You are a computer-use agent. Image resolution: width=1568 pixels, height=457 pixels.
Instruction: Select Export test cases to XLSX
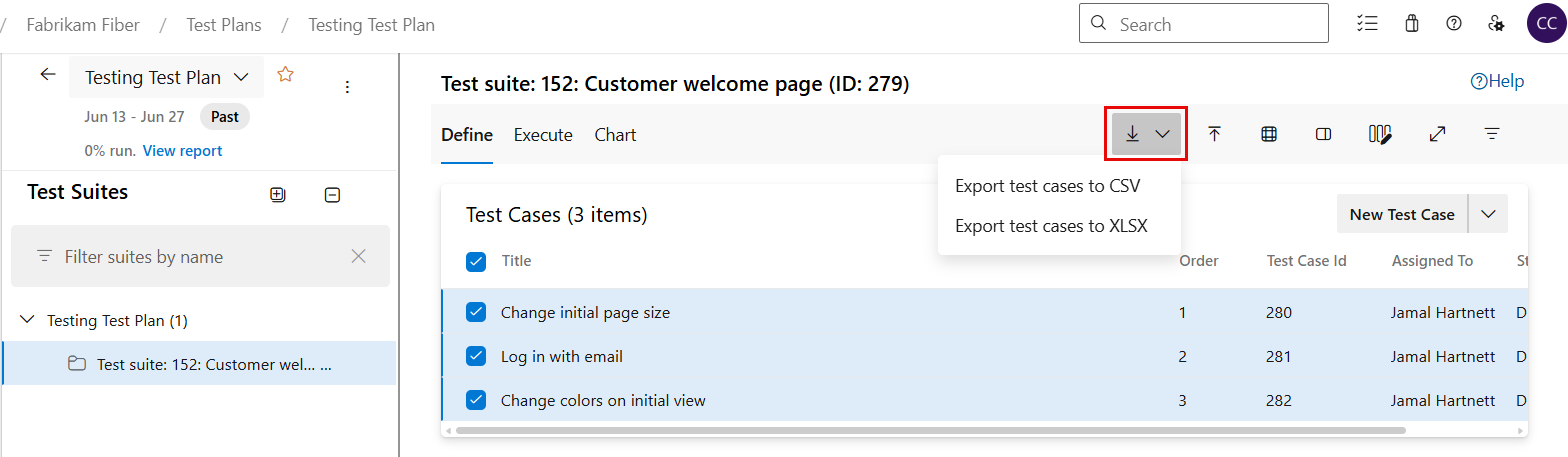tap(1051, 226)
